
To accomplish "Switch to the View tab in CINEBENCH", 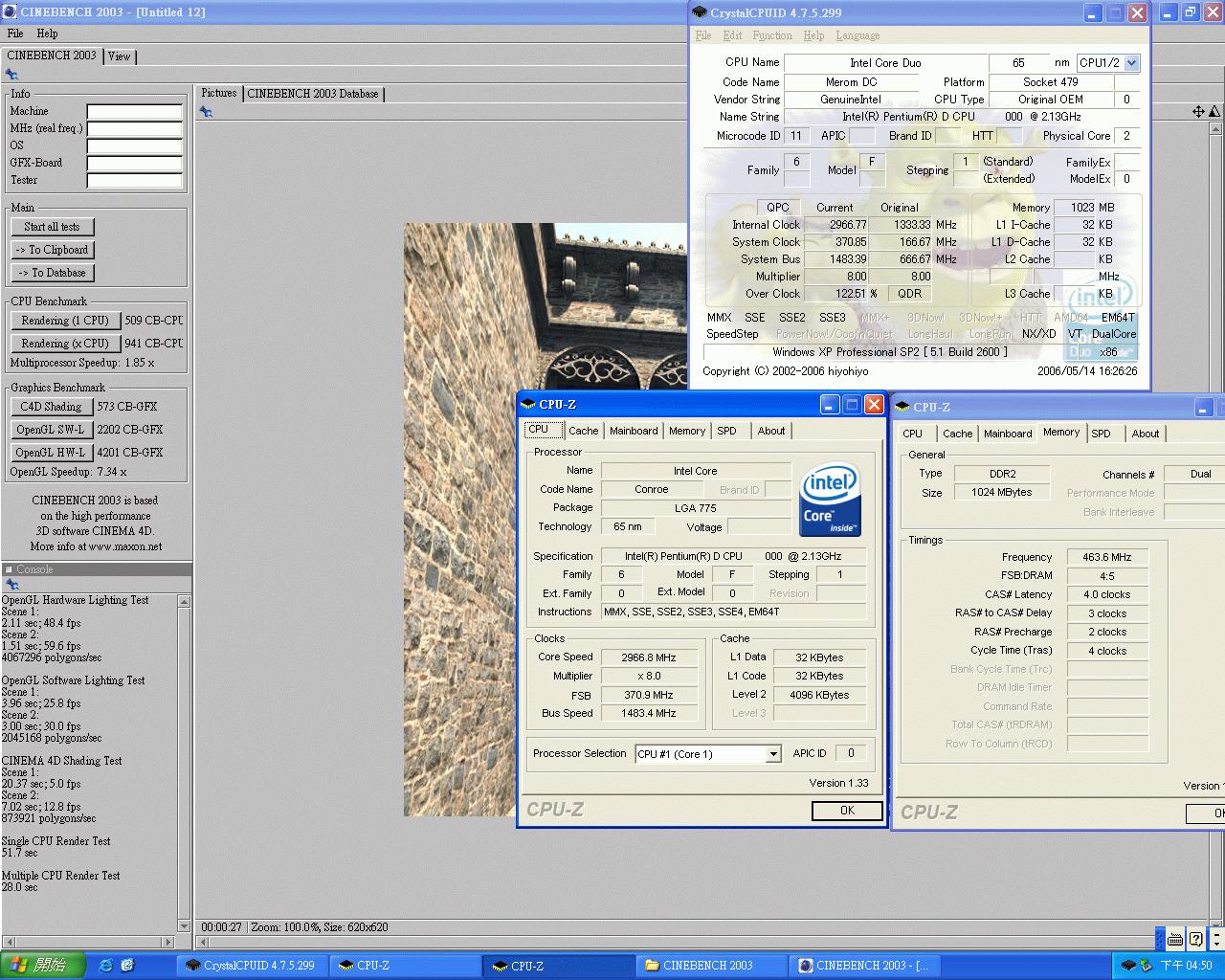I will coord(120,56).
